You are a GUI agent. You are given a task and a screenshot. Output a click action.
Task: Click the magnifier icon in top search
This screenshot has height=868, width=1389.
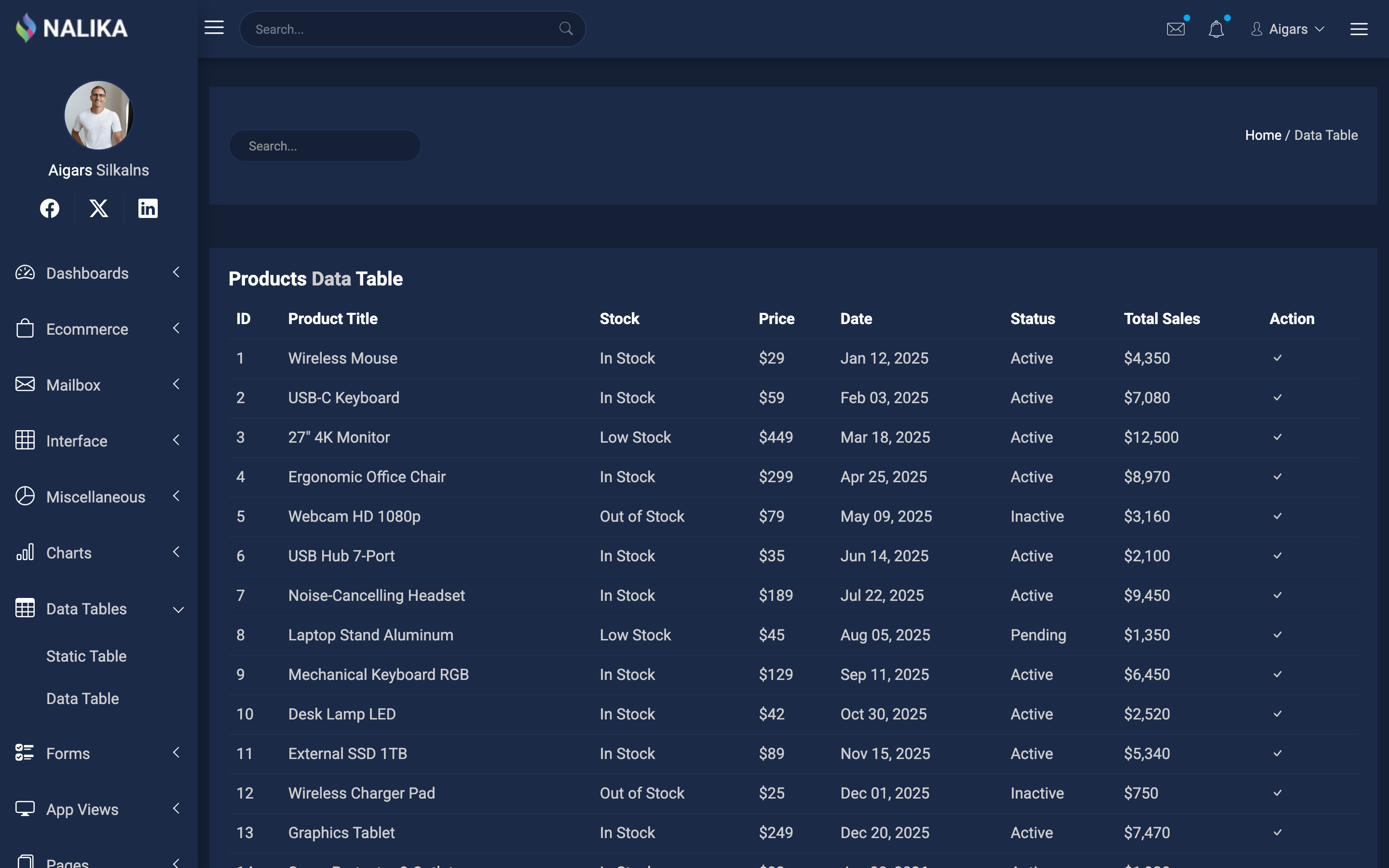566,29
